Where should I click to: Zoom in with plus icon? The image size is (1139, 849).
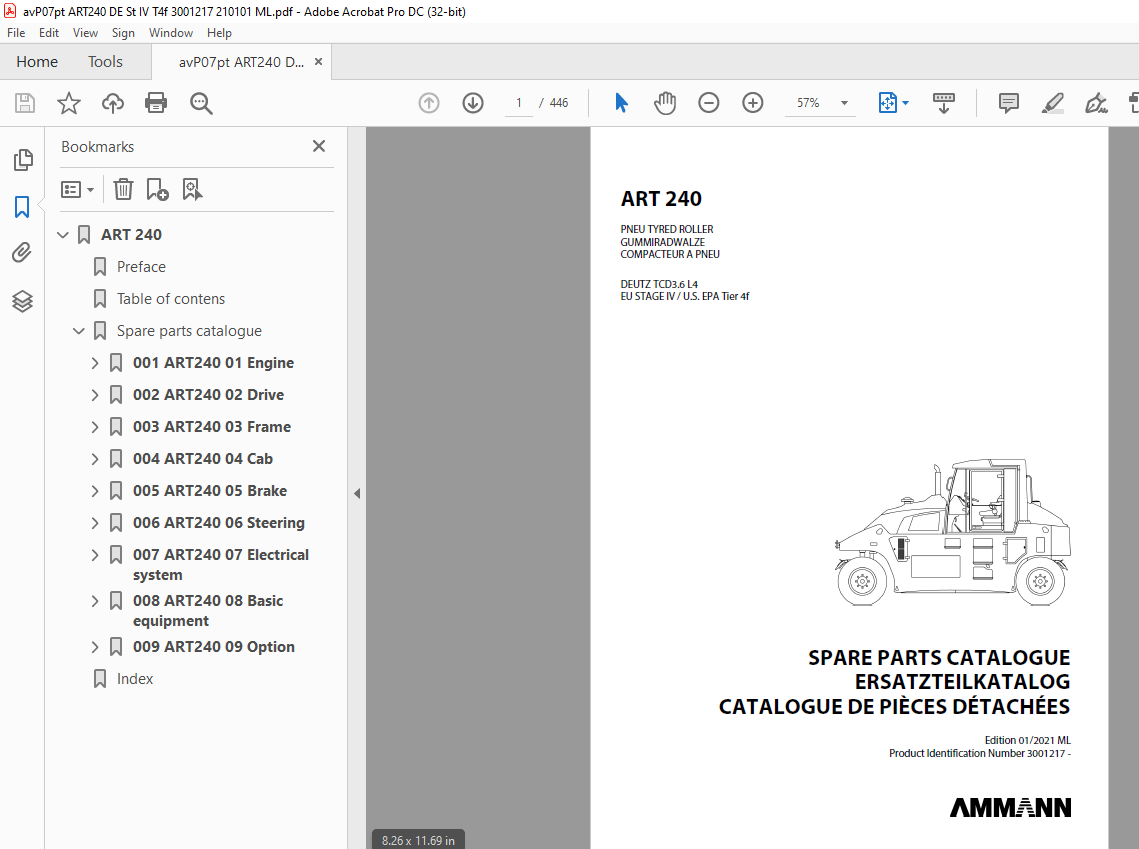tap(753, 103)
